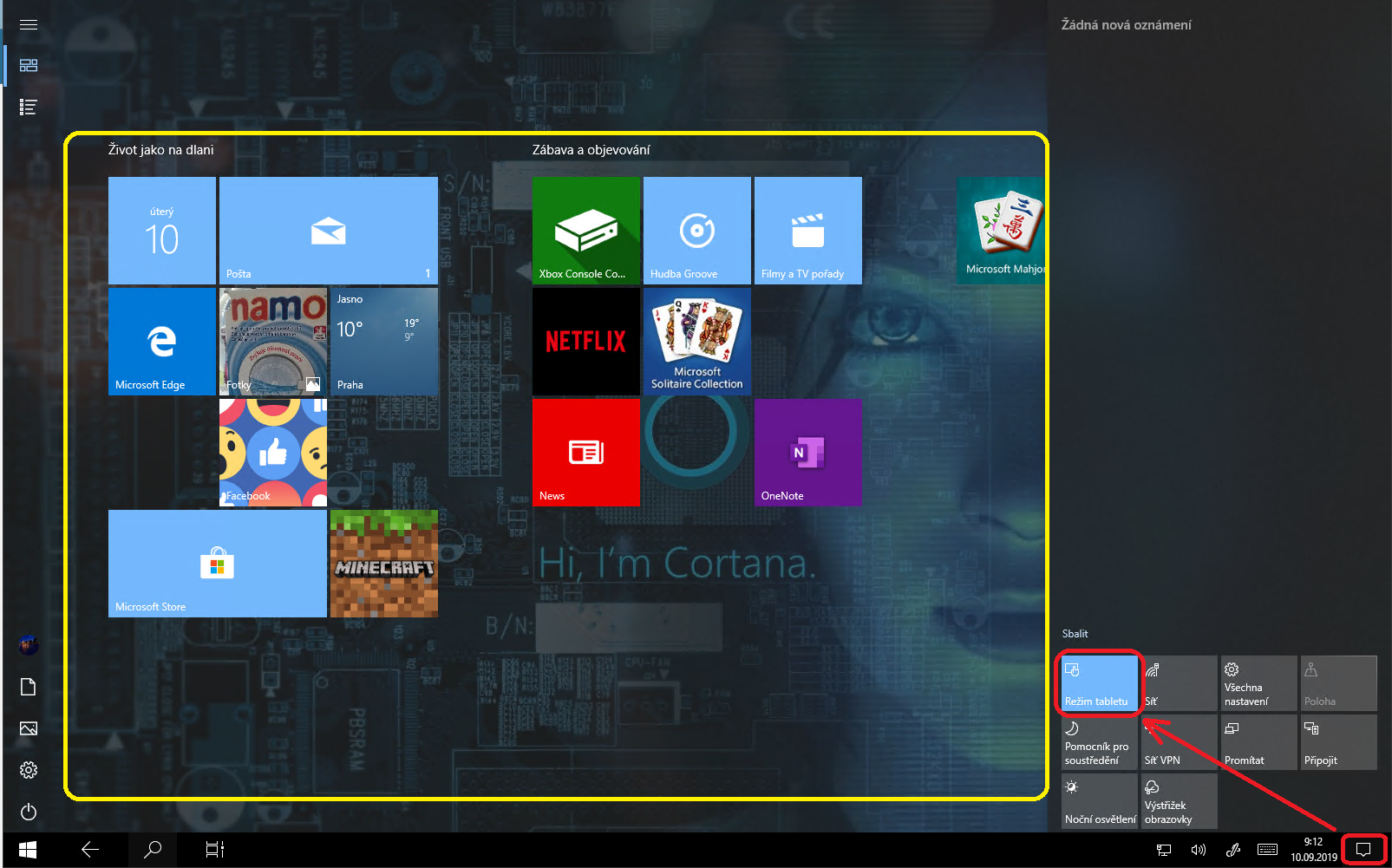Select the Žádná nová oznámení notification text

[x=1127, y=25]
